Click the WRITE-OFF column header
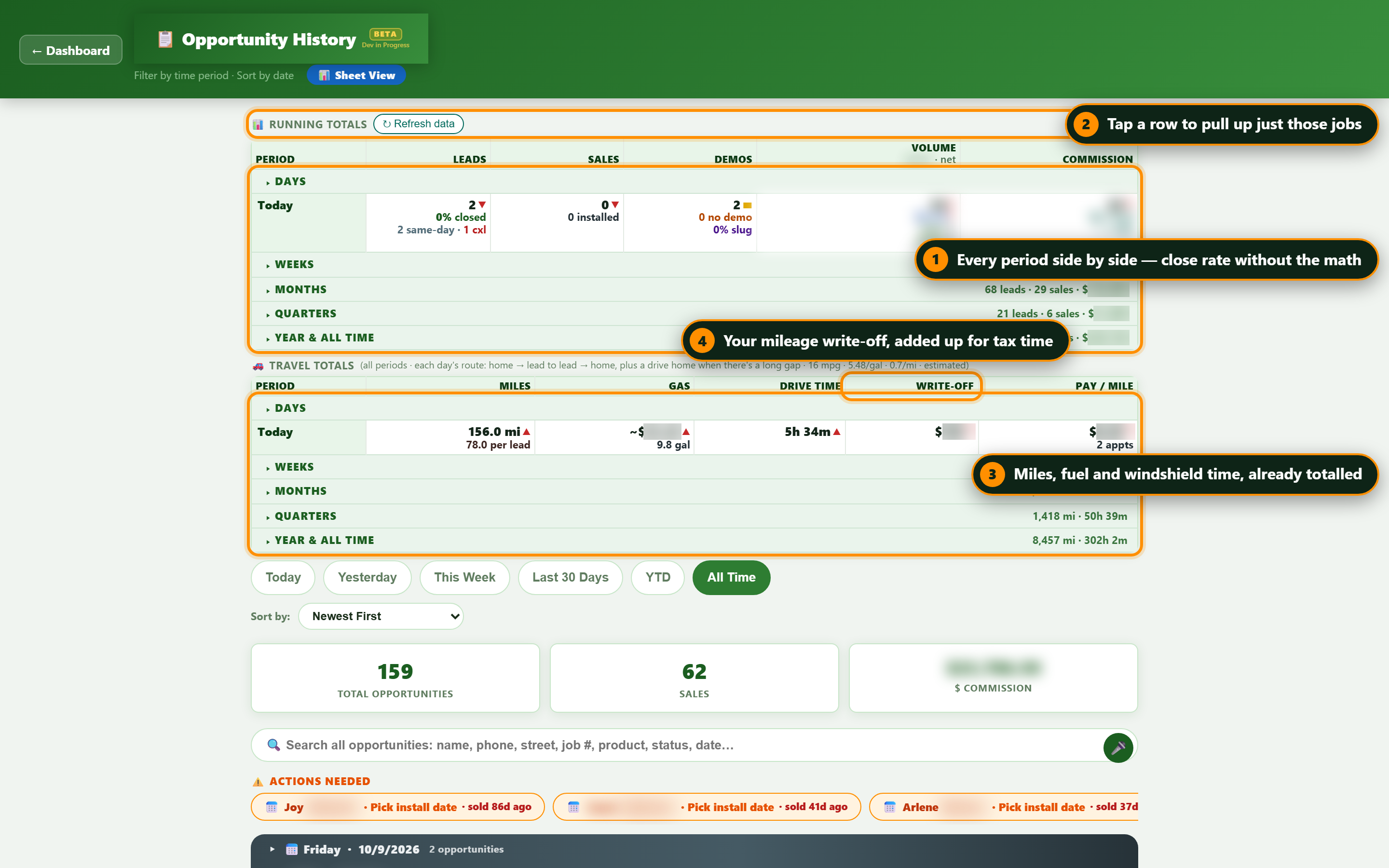This screenshot has height=868, width=1389. click(x=944, y=386)
